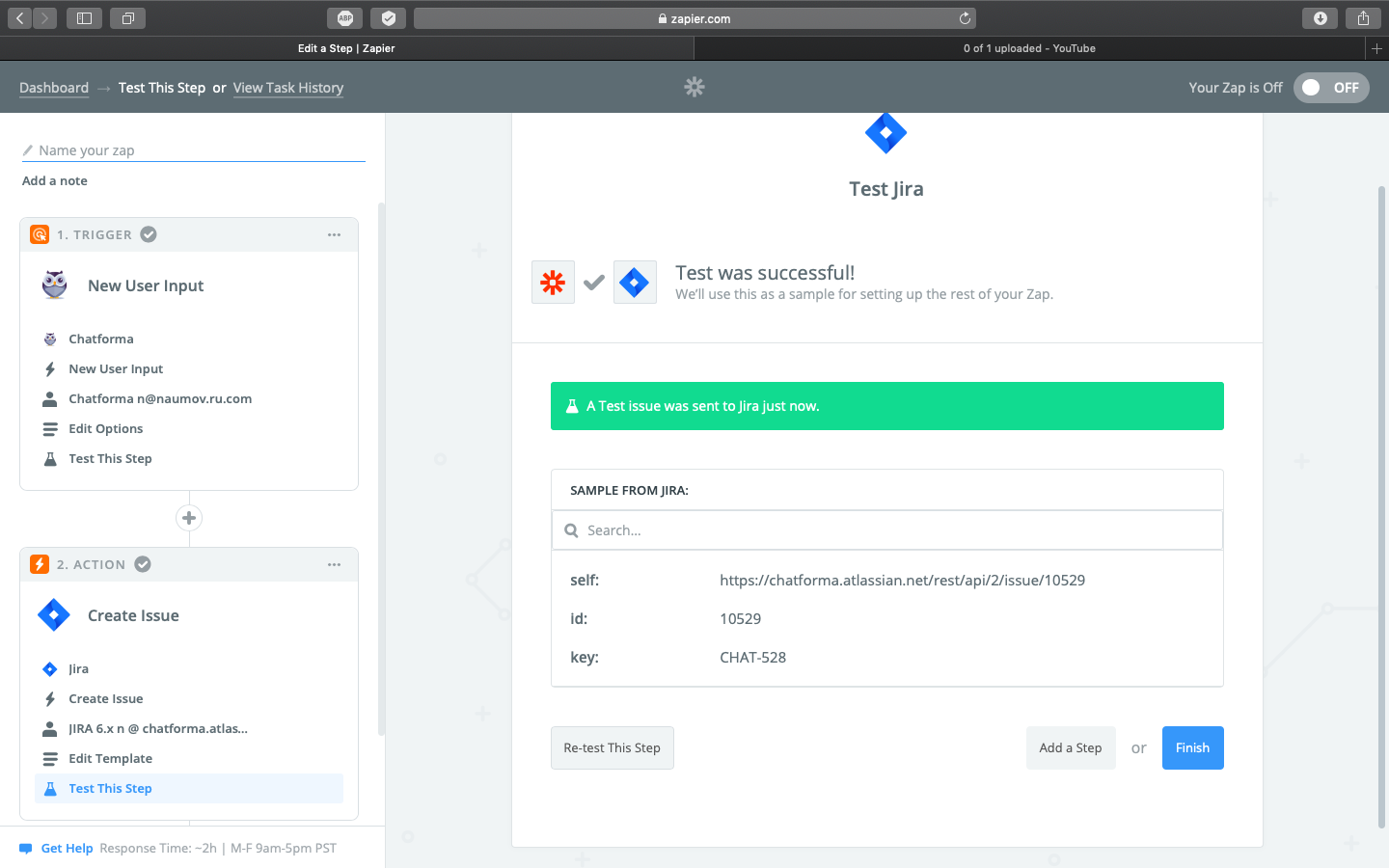Click the Get Help chat bubble icon
This screenshot has width=1389, height=868.
26,849
